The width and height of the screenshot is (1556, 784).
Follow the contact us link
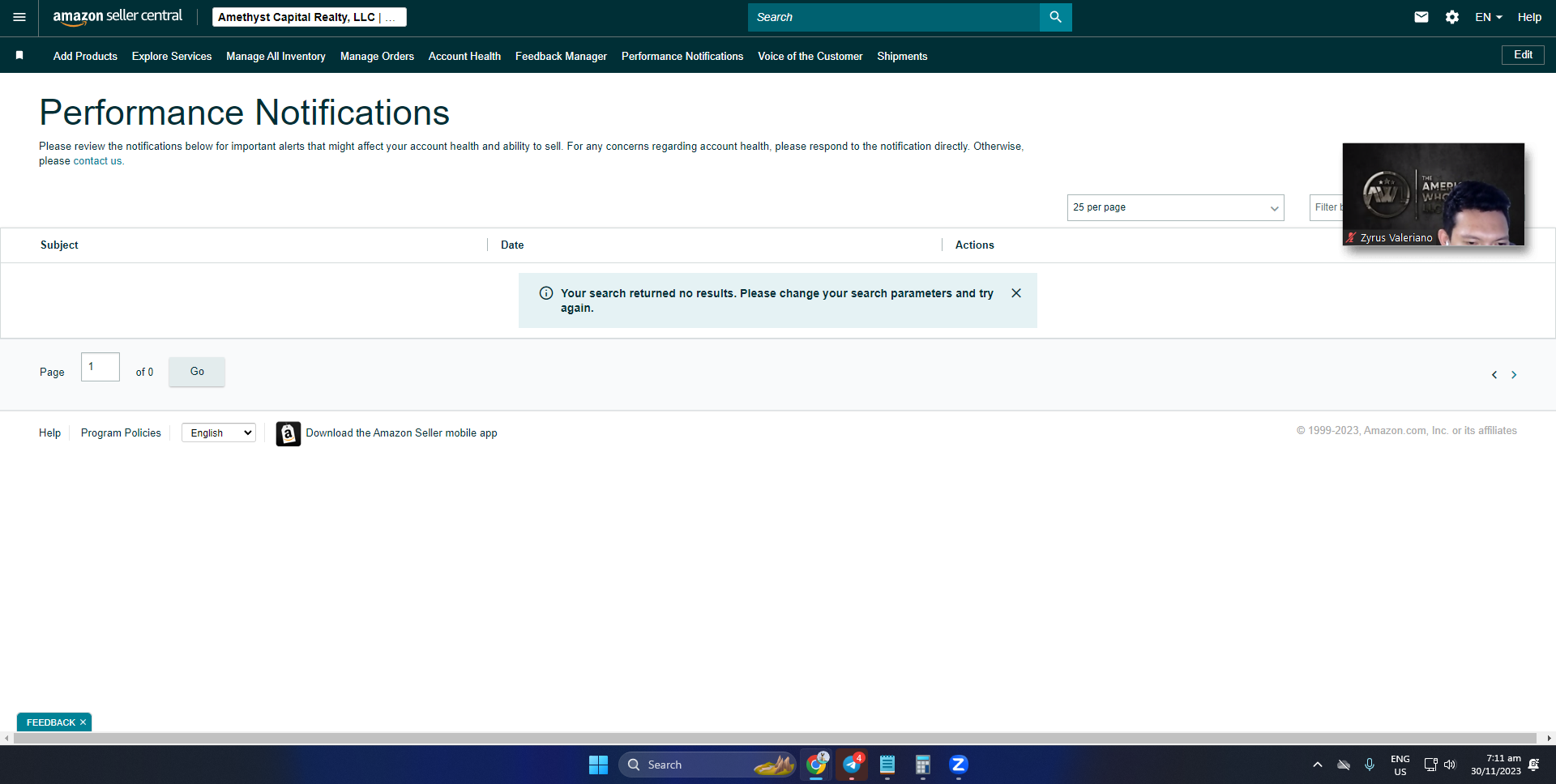[x=97, y=161]
